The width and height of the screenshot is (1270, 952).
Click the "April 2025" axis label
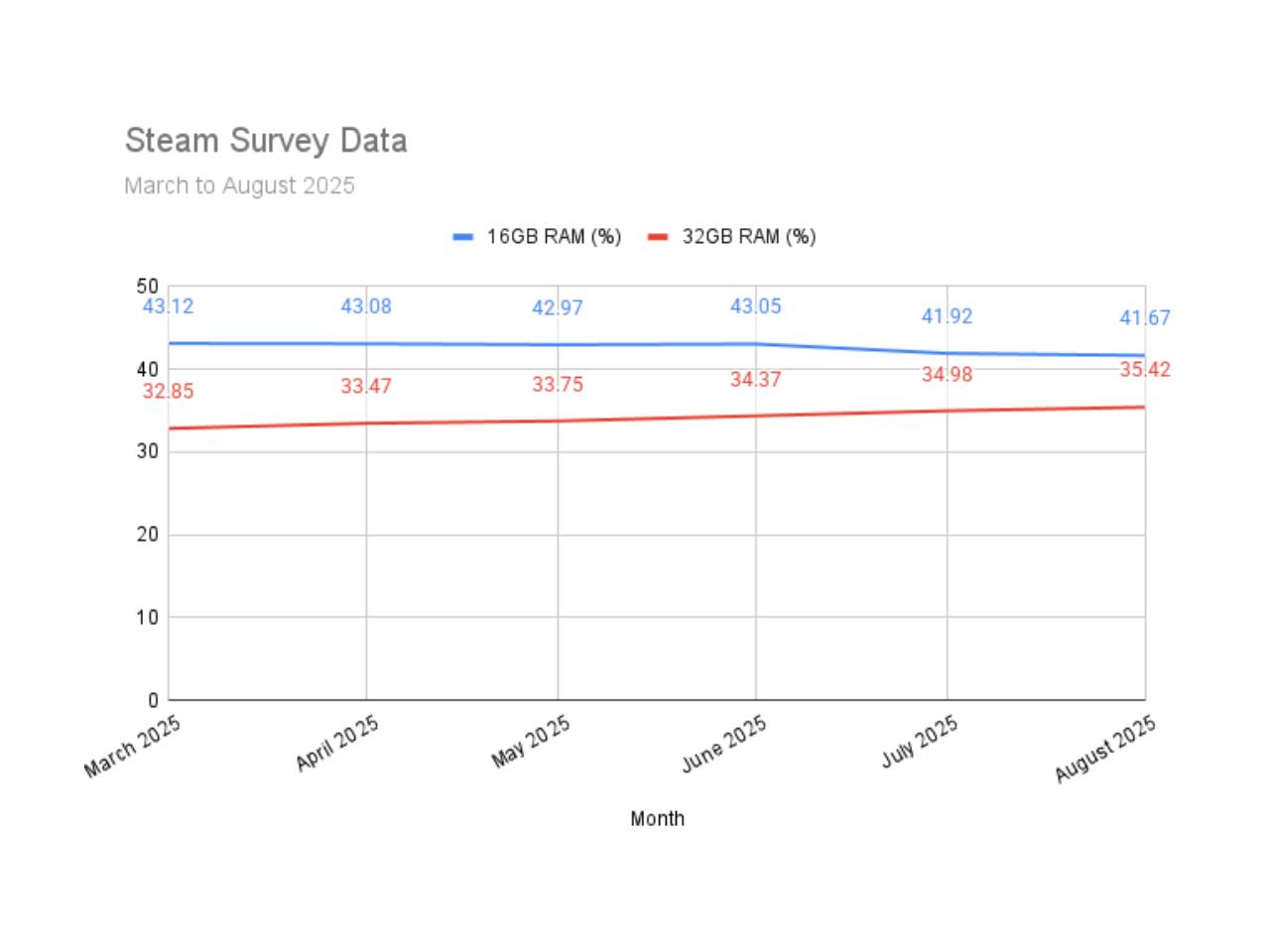337,743
